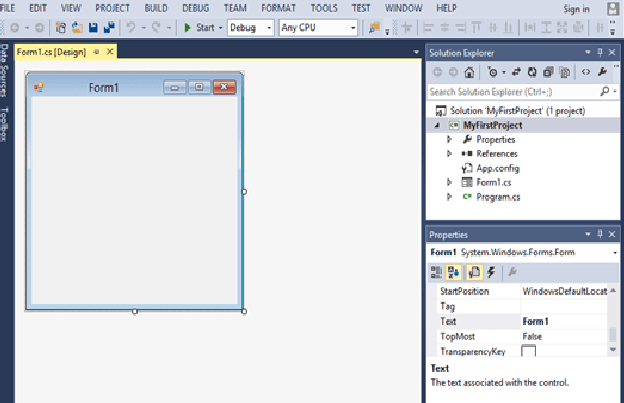Open Events lightning bolt in Properties panel
Viewport: 624px width, 403px height.
pyautogui.click(x=492, y=271)
